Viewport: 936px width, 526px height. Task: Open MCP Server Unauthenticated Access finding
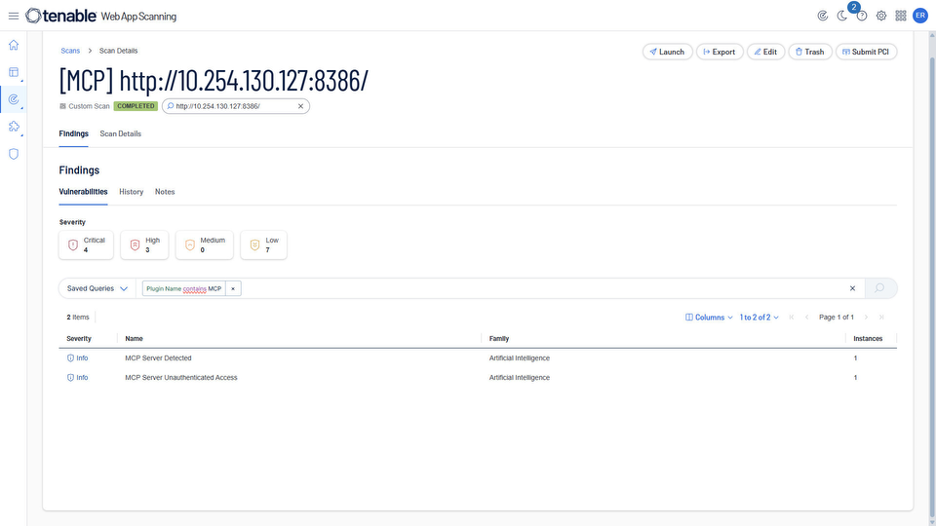181,377
